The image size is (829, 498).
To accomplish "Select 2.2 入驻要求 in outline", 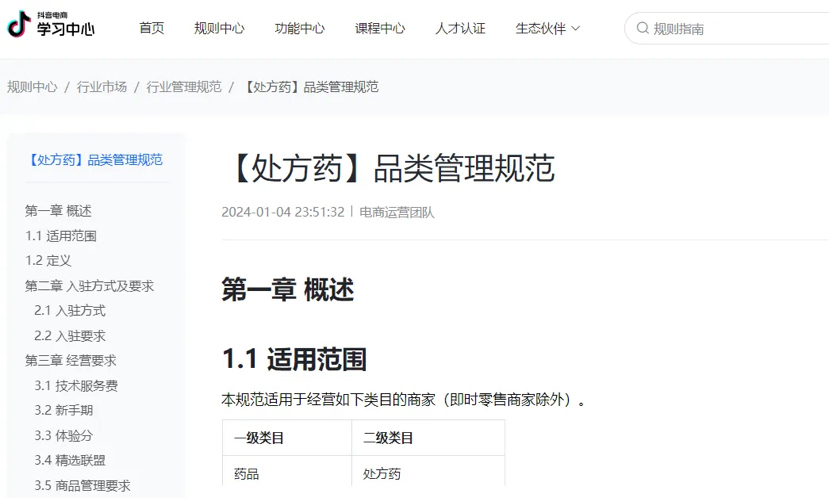I will (x=70, y=336).
